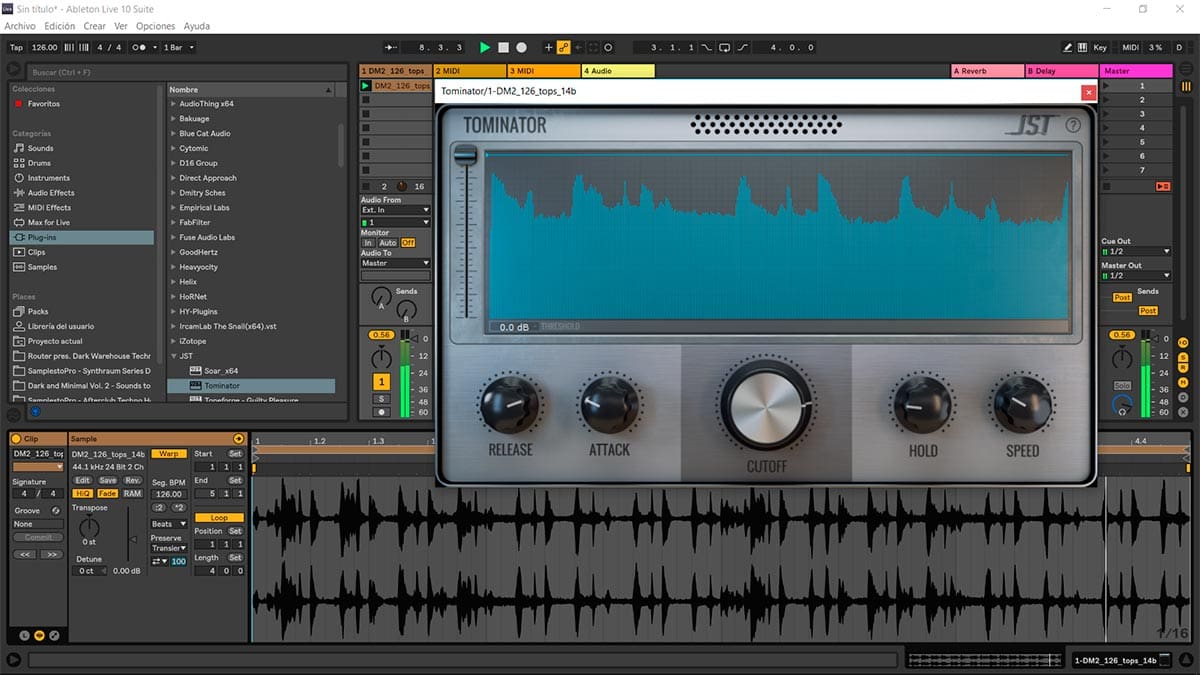Select Instruments category in browser

tap(48, 178)
